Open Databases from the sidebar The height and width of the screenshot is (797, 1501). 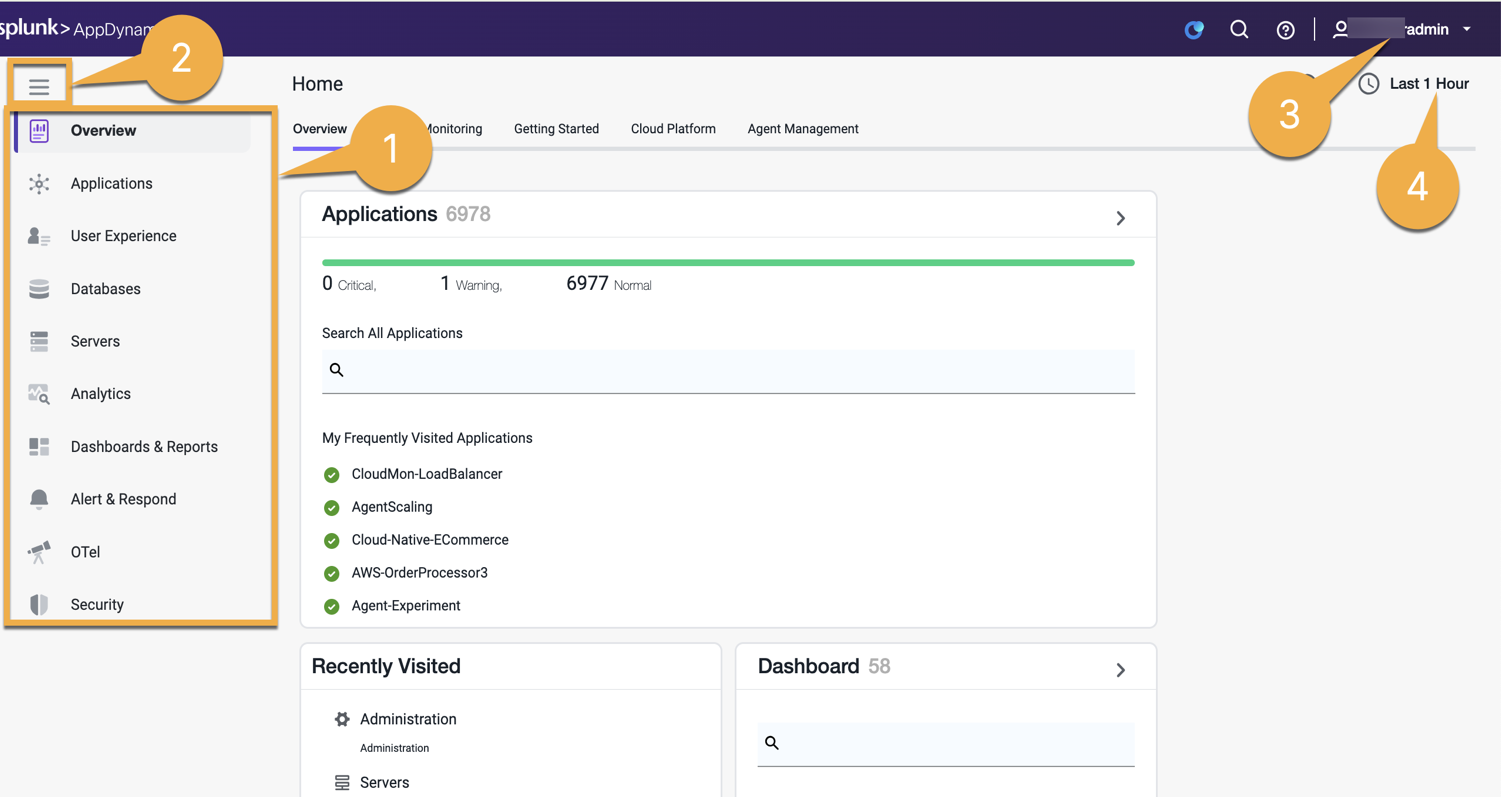(104, 289)
